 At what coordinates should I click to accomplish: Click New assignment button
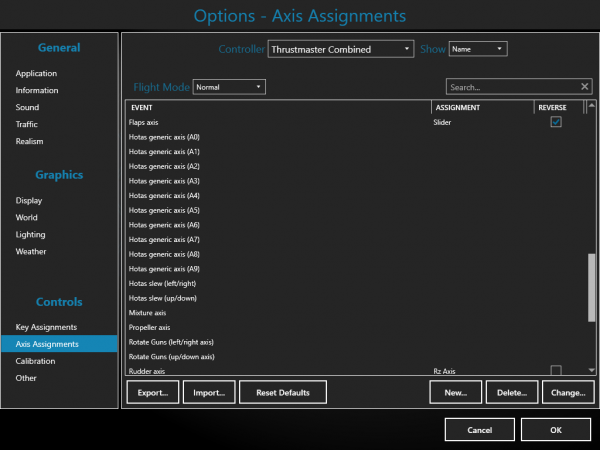coord(456,393)
